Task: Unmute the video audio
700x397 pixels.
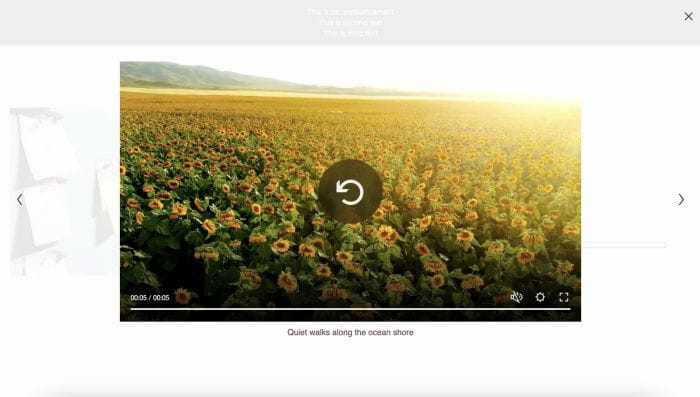Action: coord(517,297)
